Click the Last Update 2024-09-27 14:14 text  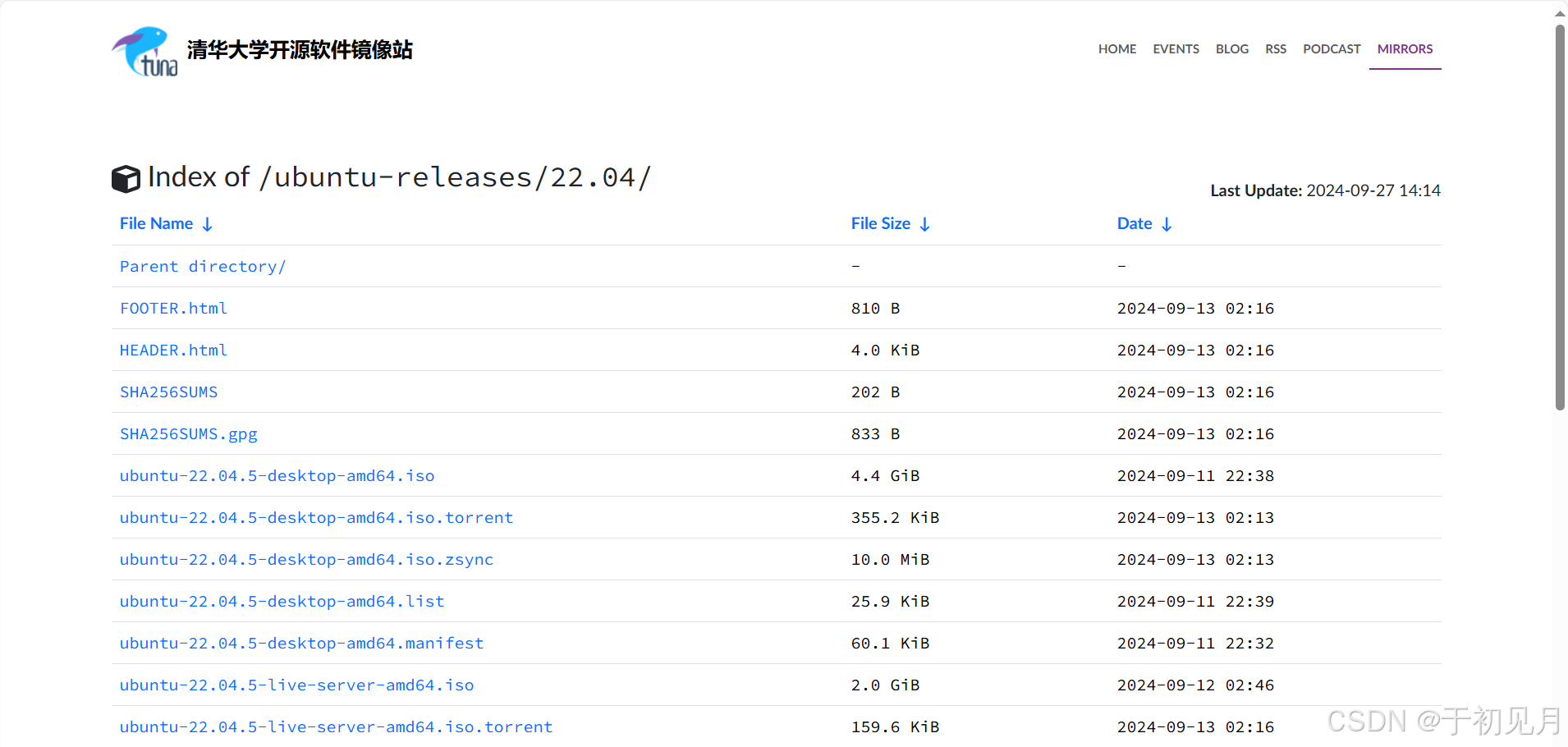(x=1325, y=190)
